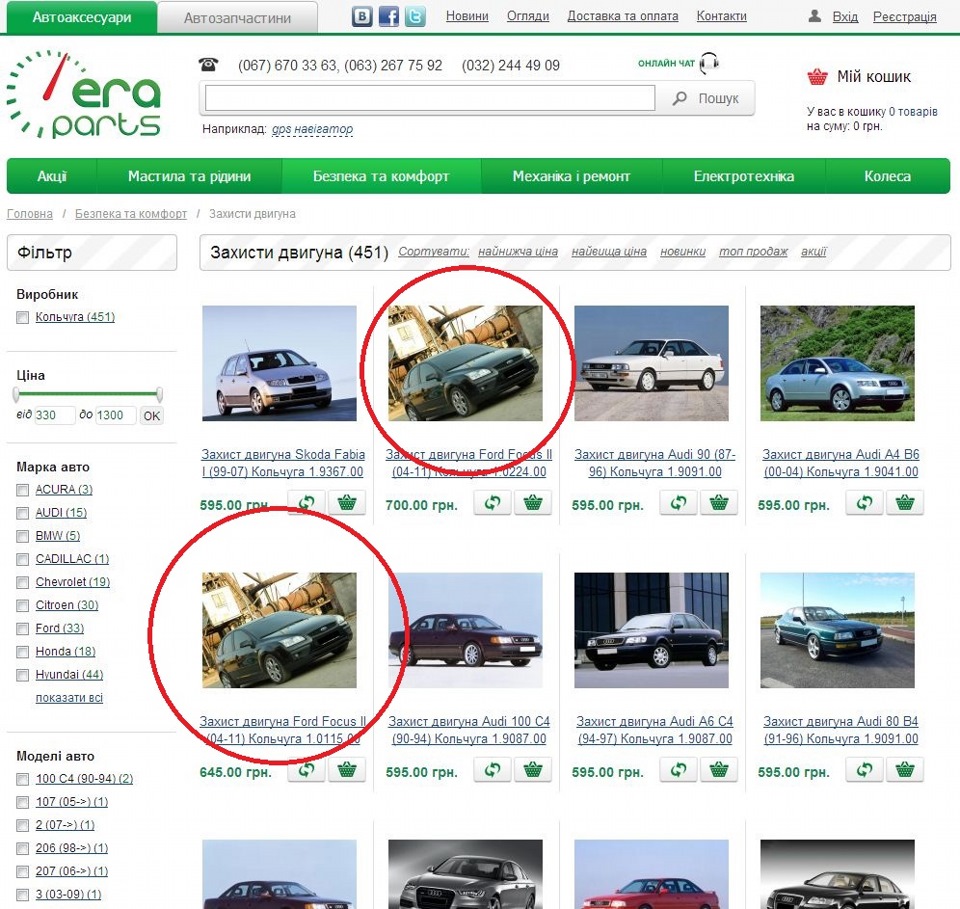Check the Кольчуга manufacturer filter
960x909 pixels.
tap(23, 318)
